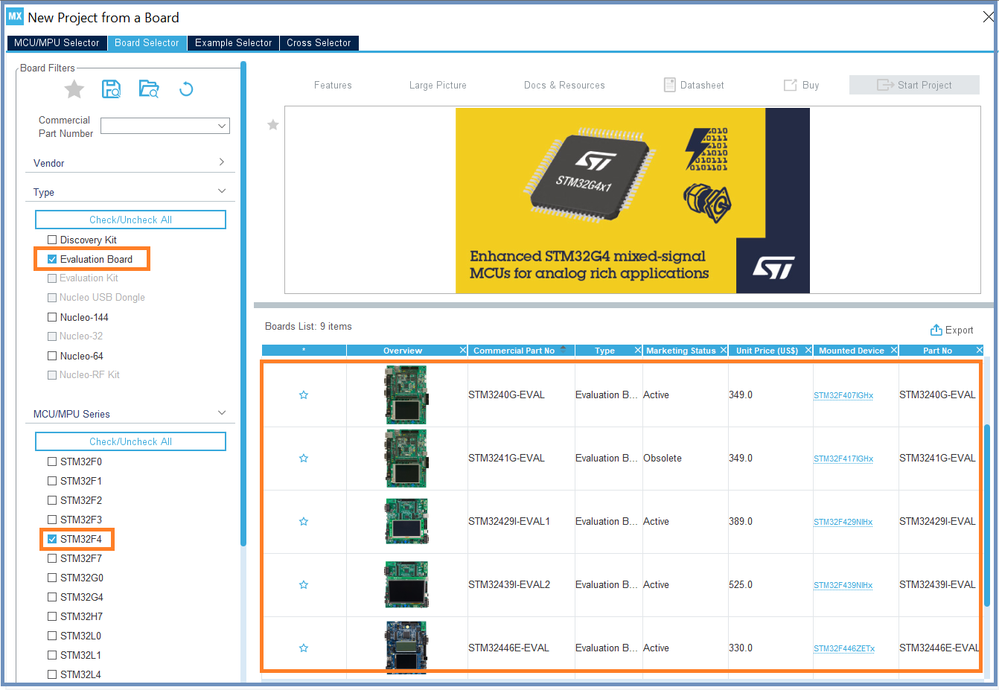The height and width of the screenshot is (690, 999).
Task: Click the boards list vertical scrollbar
Action: (x=987, y=515)
